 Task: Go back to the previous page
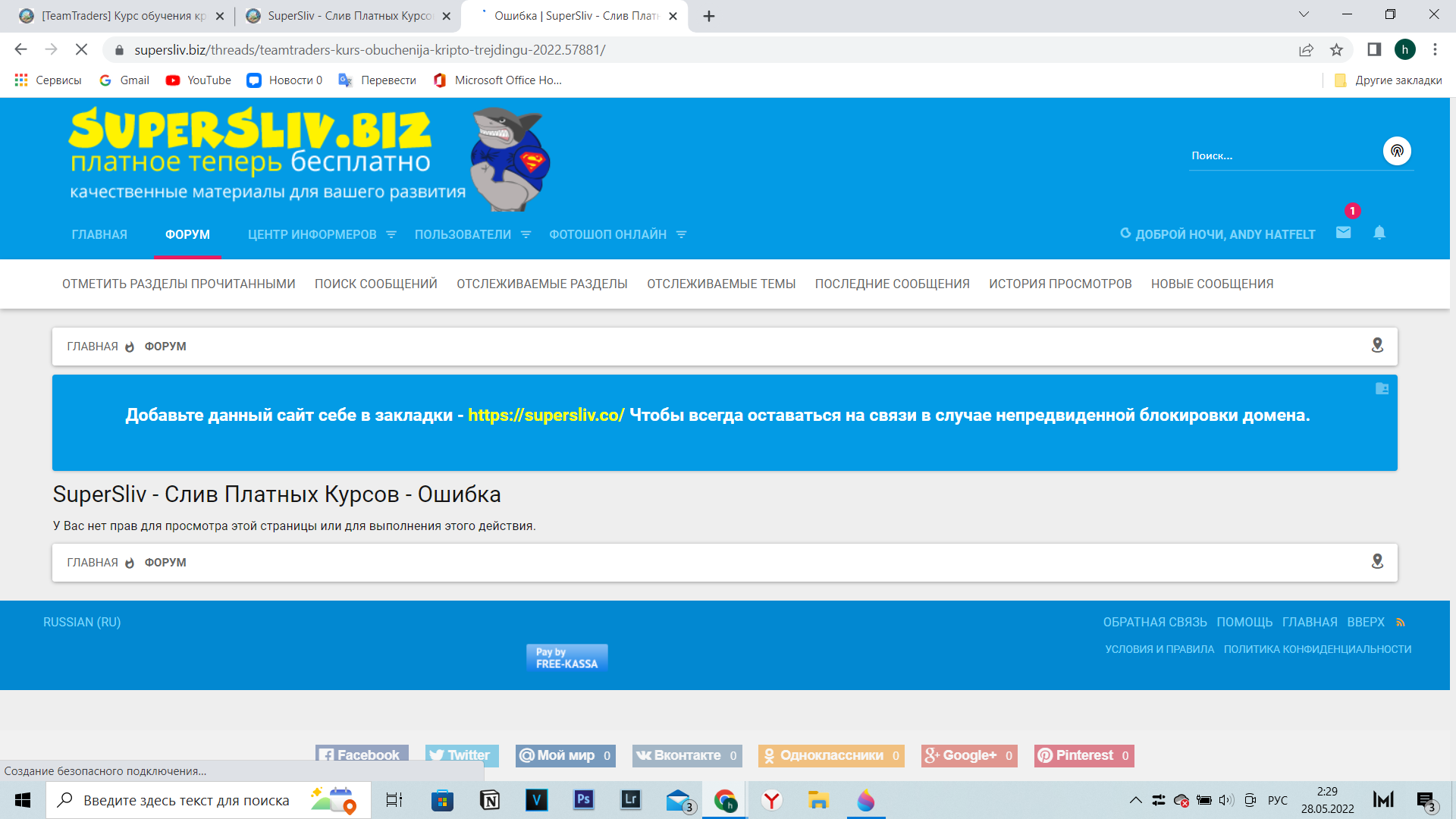[20, 49]
